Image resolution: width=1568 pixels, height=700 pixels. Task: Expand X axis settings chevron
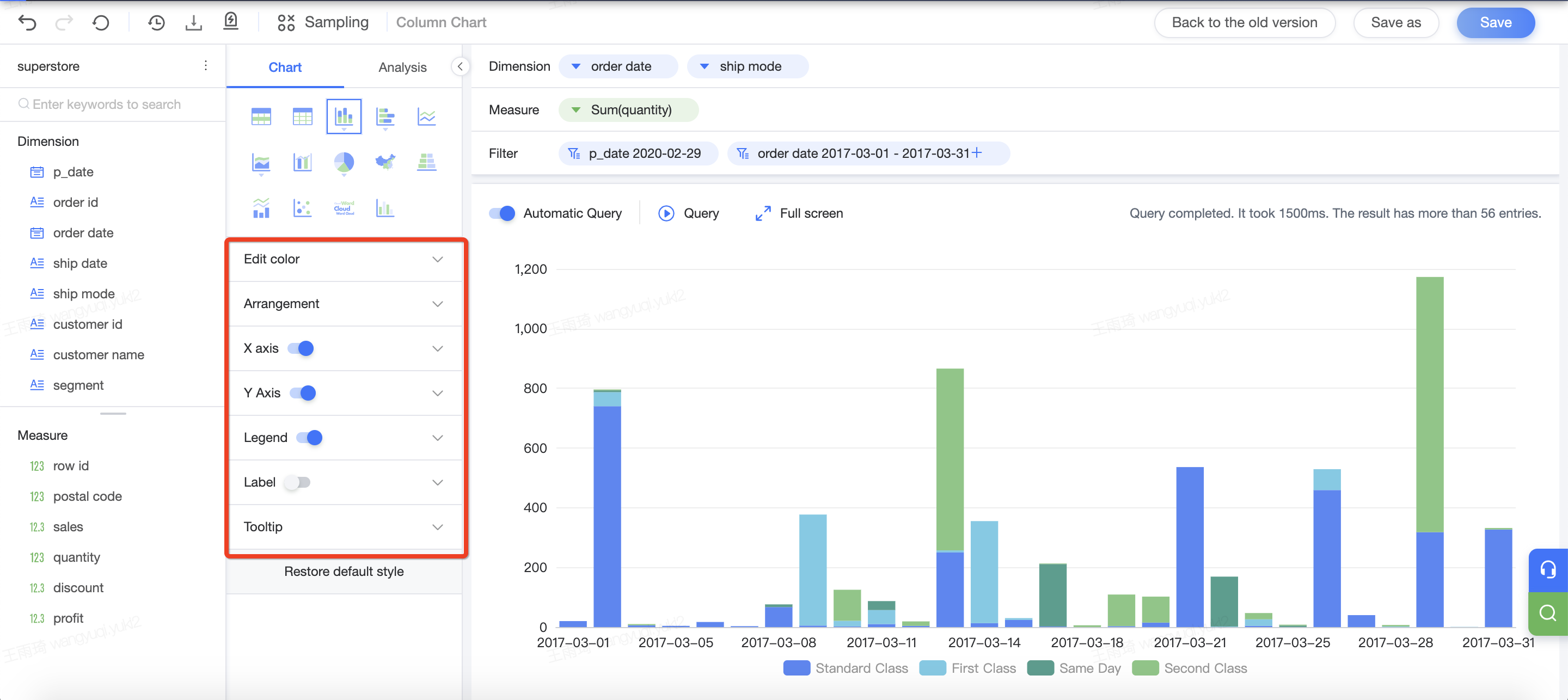(437, 349)
